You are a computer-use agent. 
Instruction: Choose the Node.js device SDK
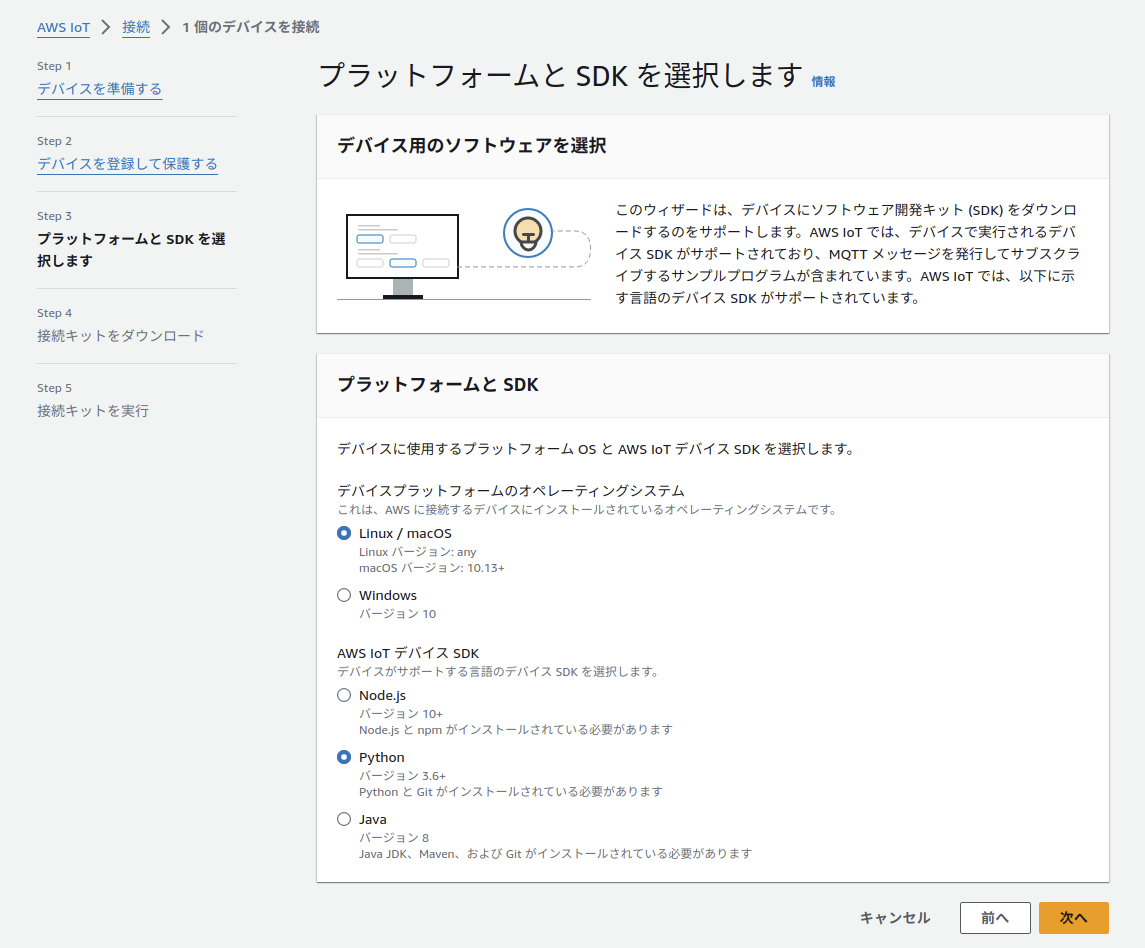pyautogui.click(x=344, y=695)
